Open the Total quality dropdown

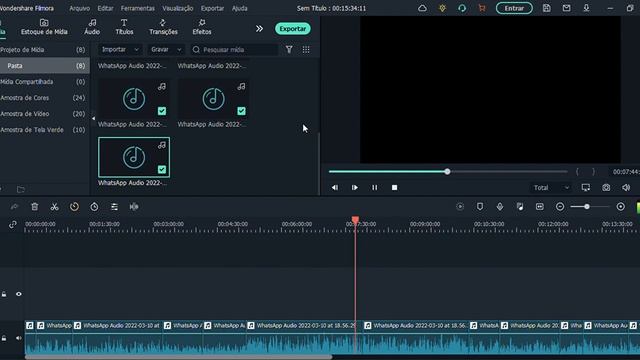(551, 188)
